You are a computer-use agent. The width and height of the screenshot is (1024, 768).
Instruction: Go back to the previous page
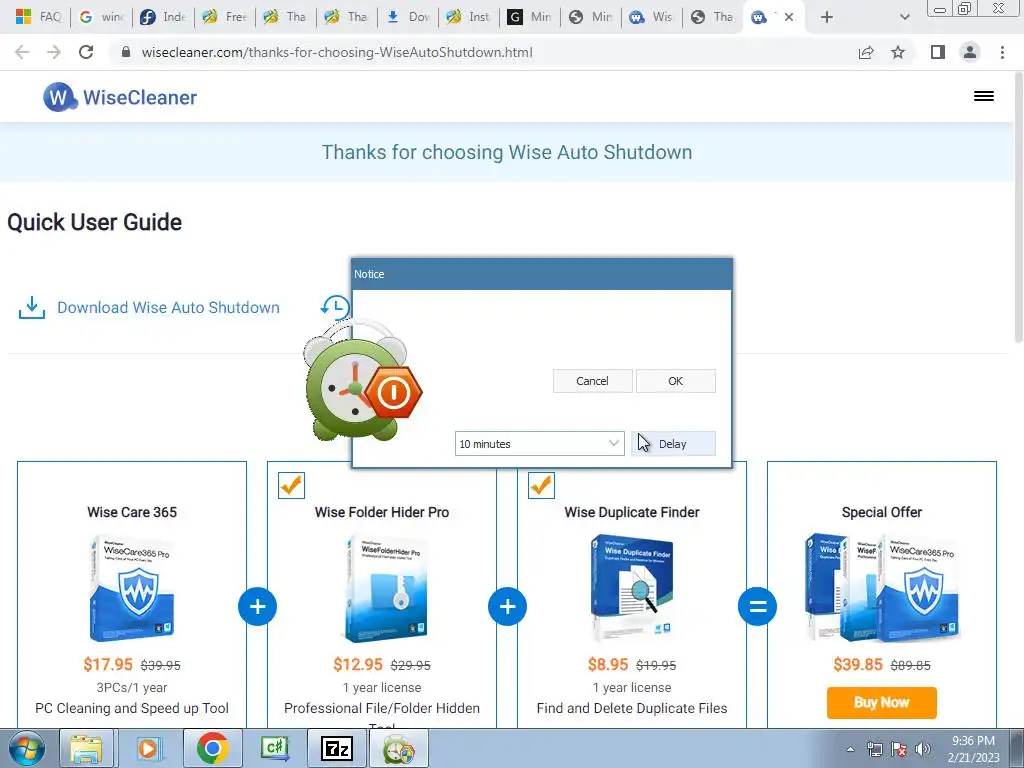(22, 52)
